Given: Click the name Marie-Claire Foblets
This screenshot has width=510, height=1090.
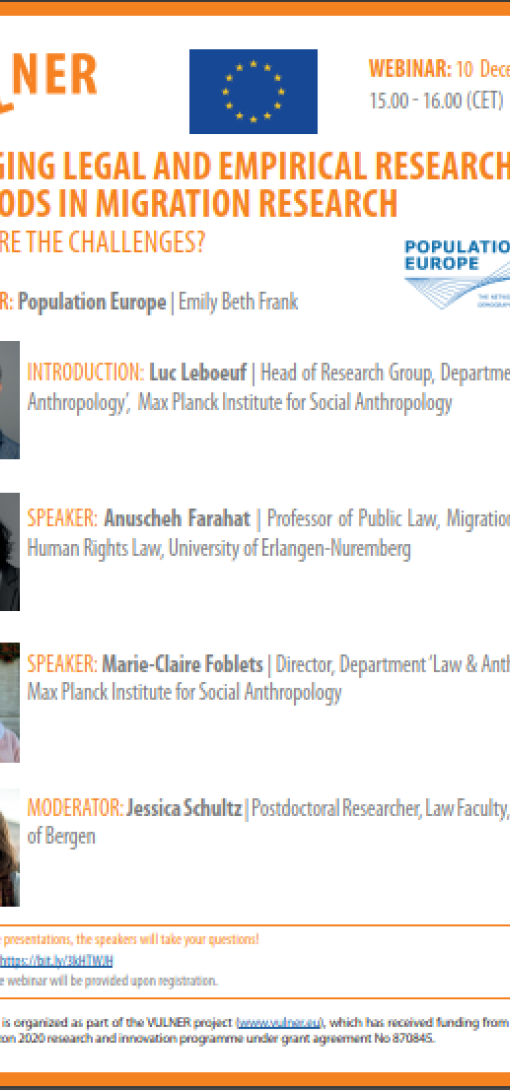Looking at the screenshot, I should click(x=183, y=664).
